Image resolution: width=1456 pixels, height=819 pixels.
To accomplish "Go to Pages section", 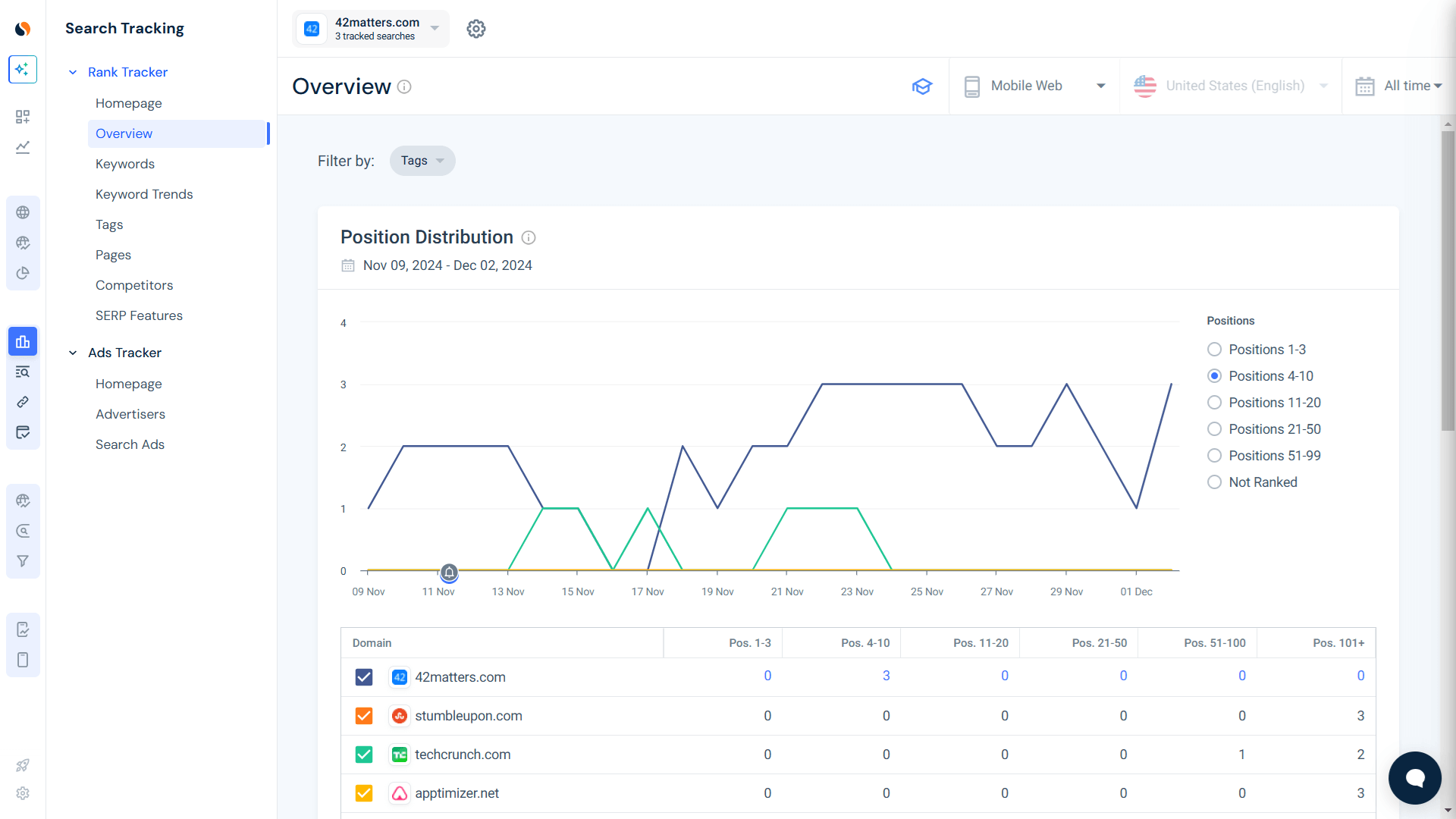I will pos(113,255).
